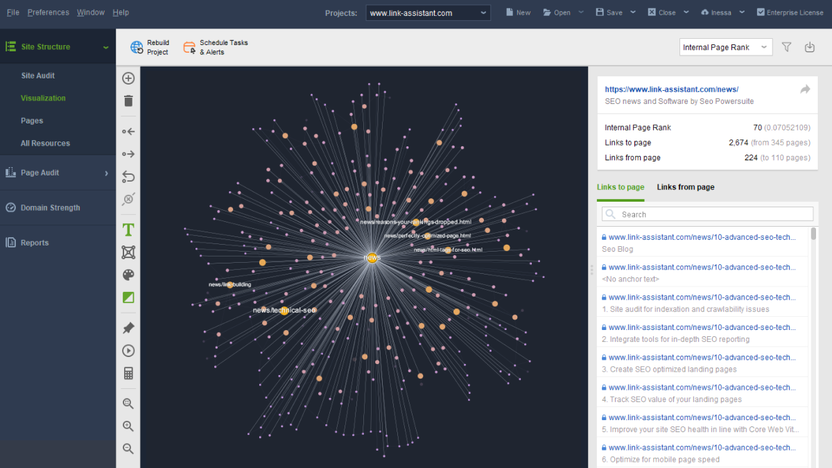Open the Preferences menu
832x468 pixels.
point(48,13)
